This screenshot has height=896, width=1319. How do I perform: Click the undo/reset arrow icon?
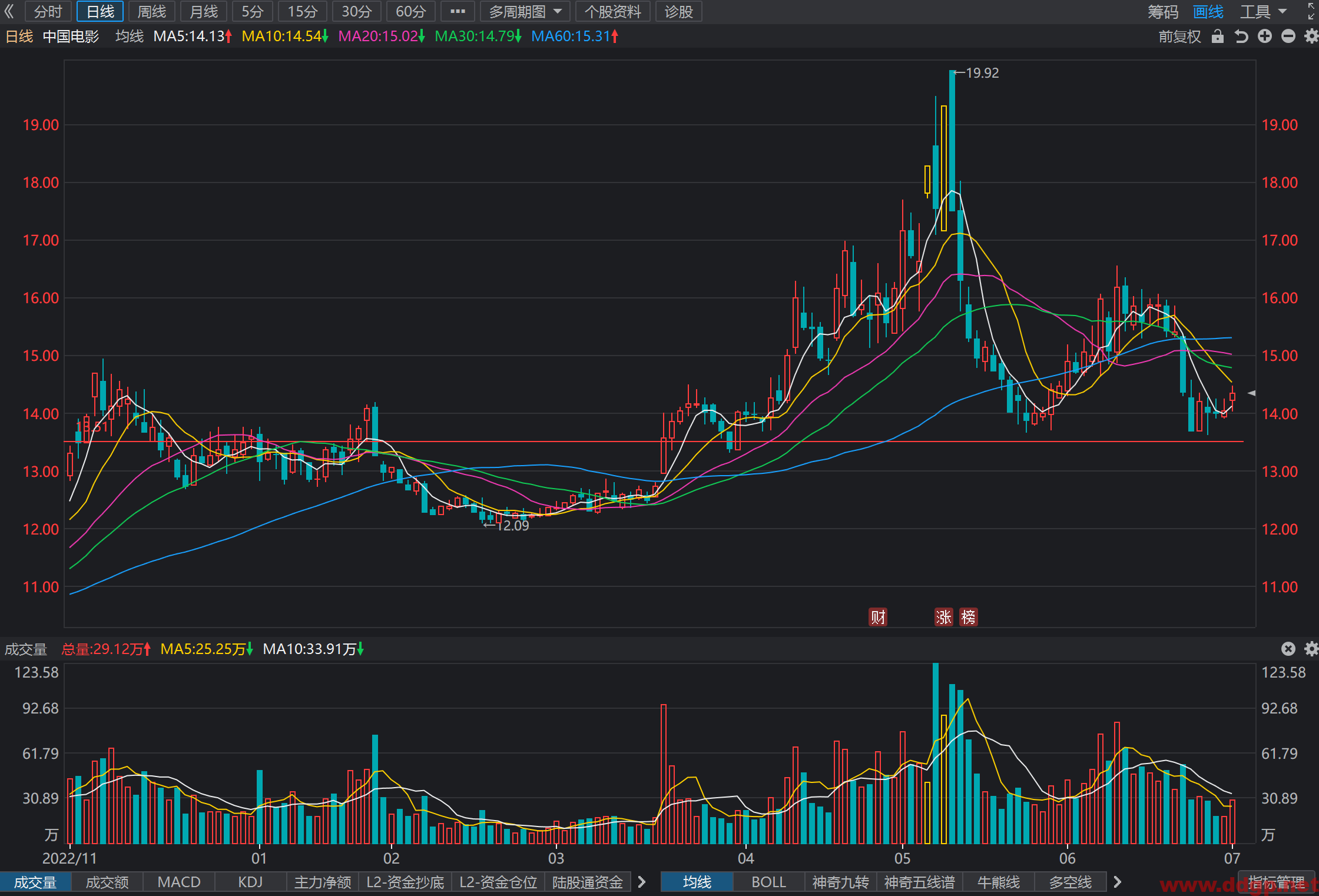[1241, 36]
